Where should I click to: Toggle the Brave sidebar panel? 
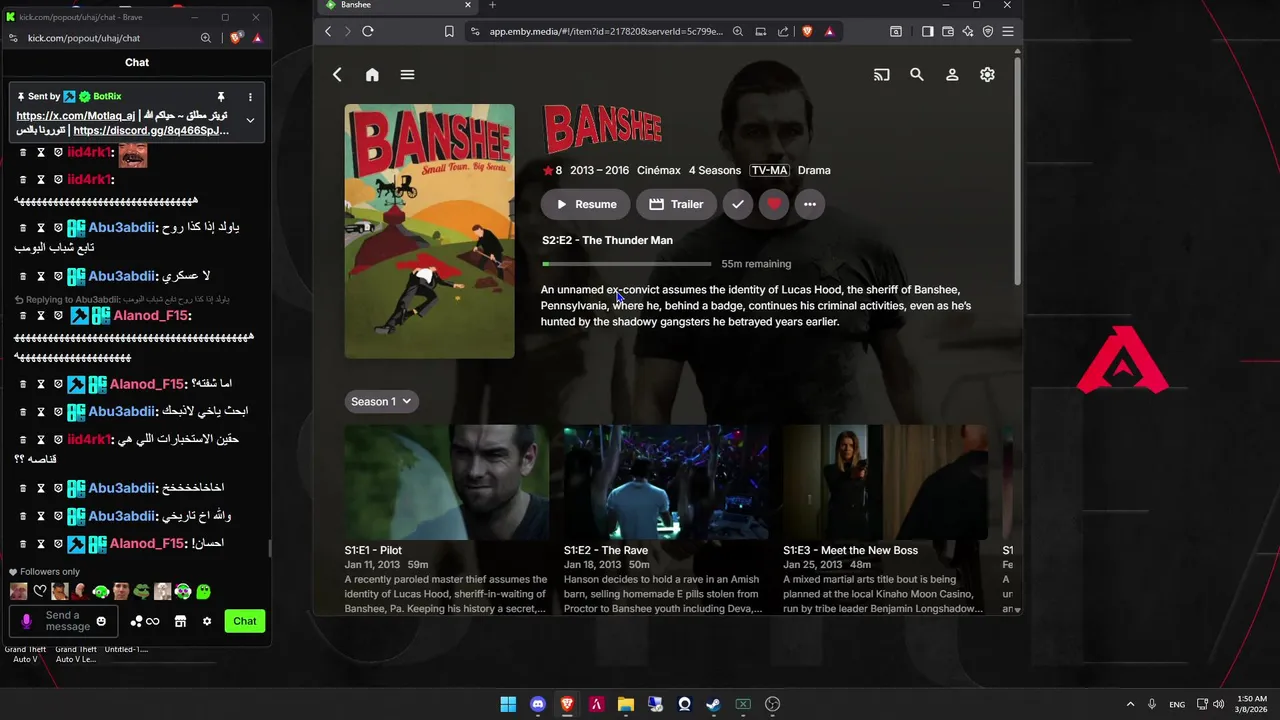tap(927, 32)
